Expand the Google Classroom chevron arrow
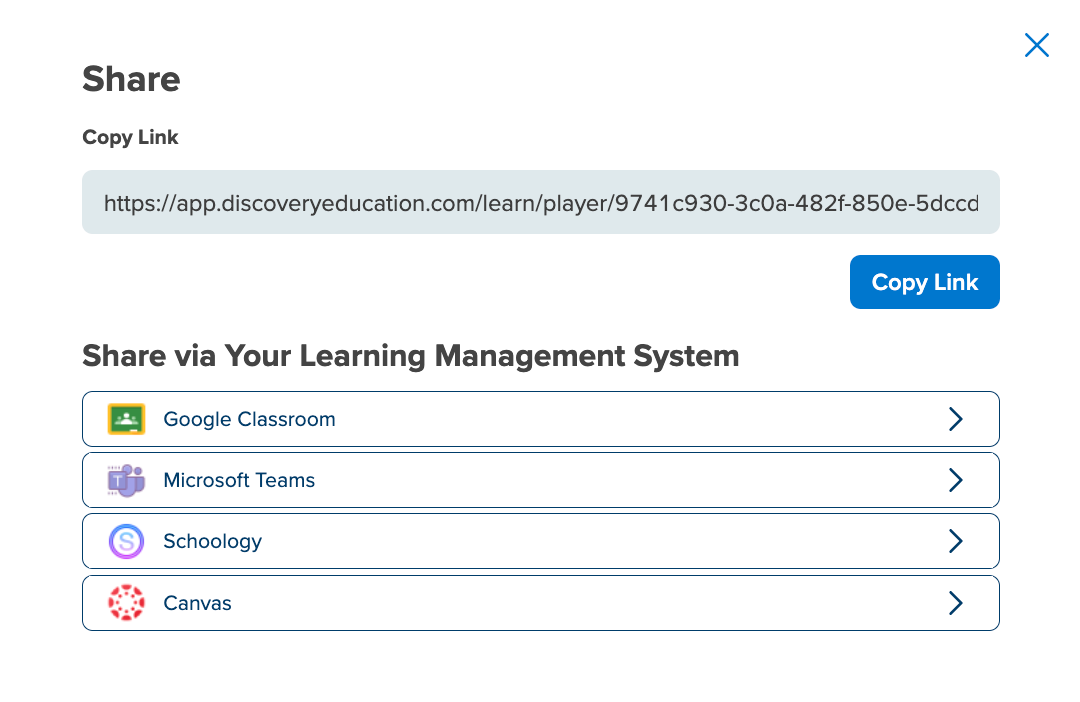This screenshot has width=1080, height=702. 955,419
